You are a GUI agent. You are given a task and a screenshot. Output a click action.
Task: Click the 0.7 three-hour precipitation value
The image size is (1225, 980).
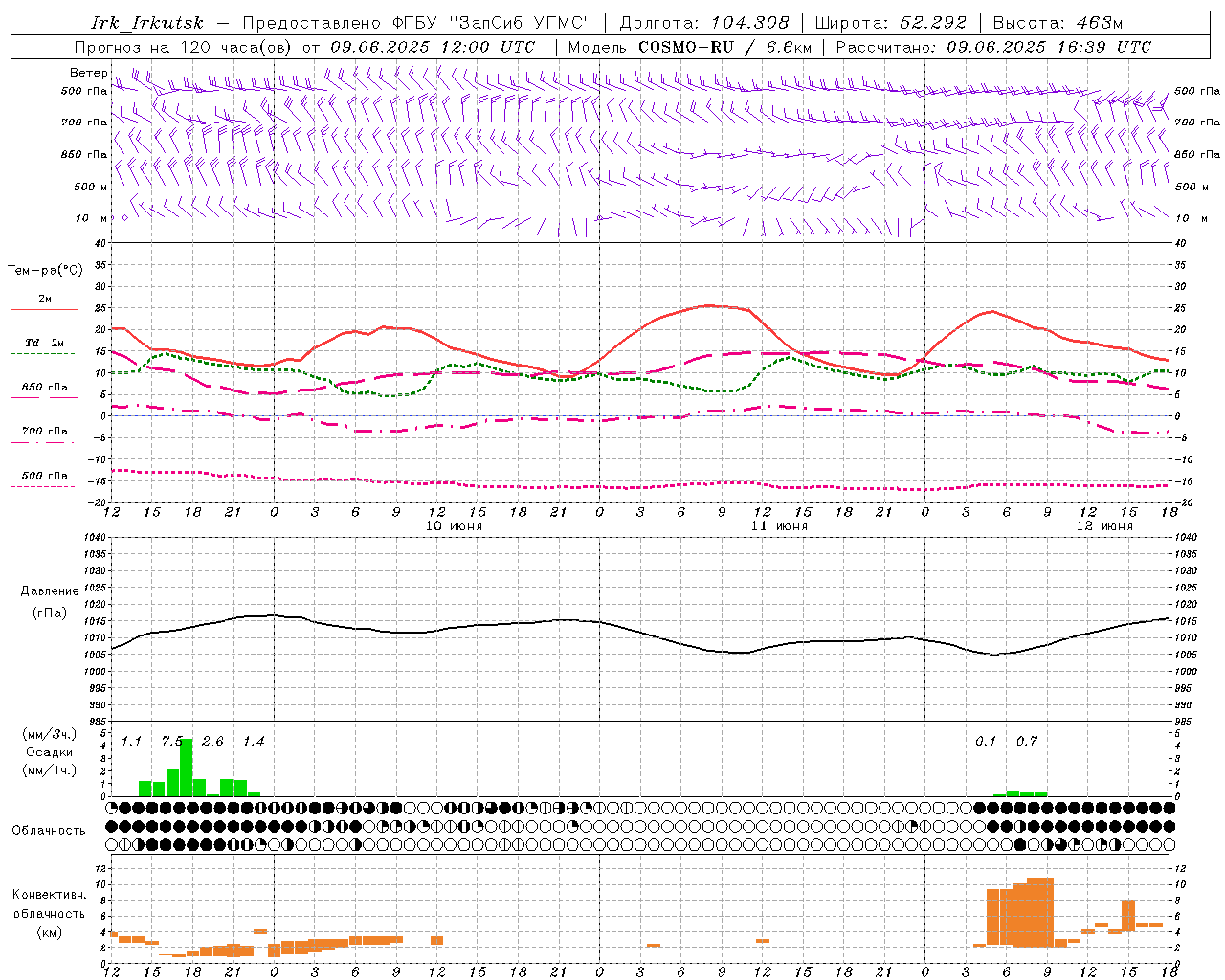(1027, 742)
